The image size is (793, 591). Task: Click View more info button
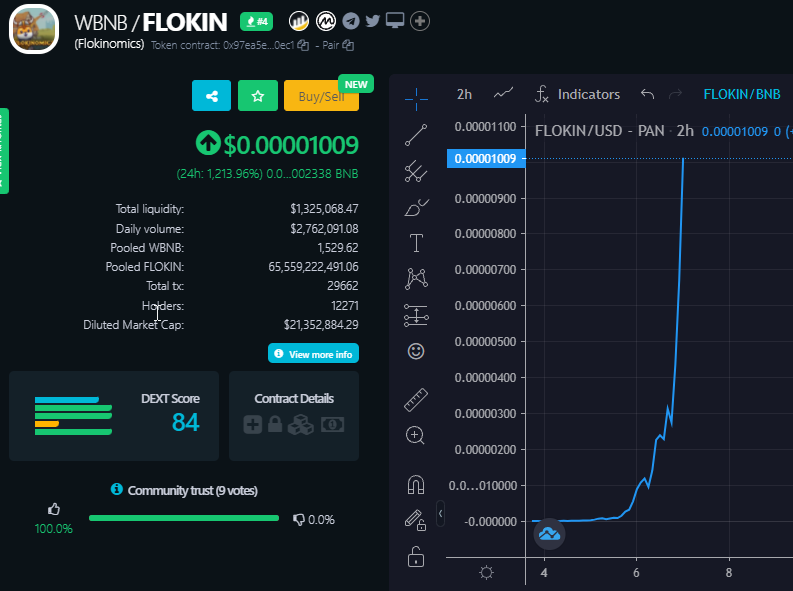pyautogui.click(x=314, y=353)
